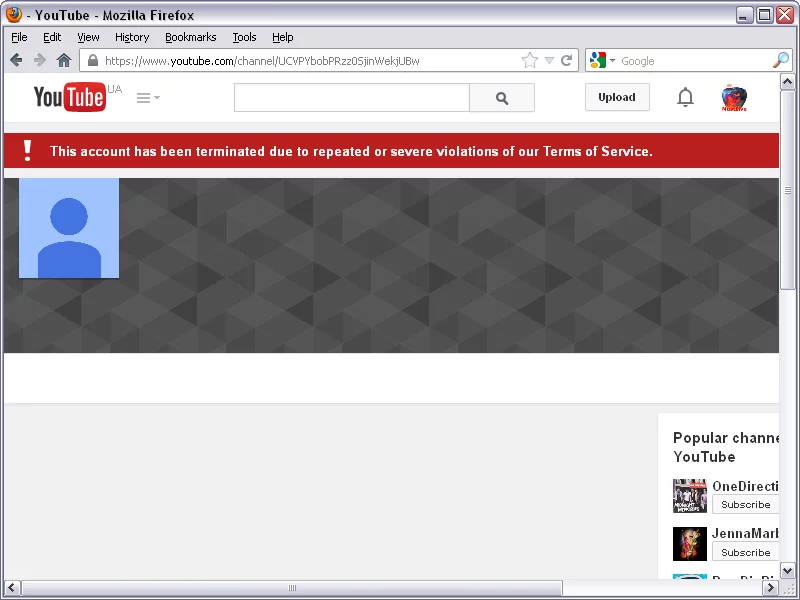Click the "Popular channels" sidebar heading
The image size is (800, 600).
click(x=726, y=447)
